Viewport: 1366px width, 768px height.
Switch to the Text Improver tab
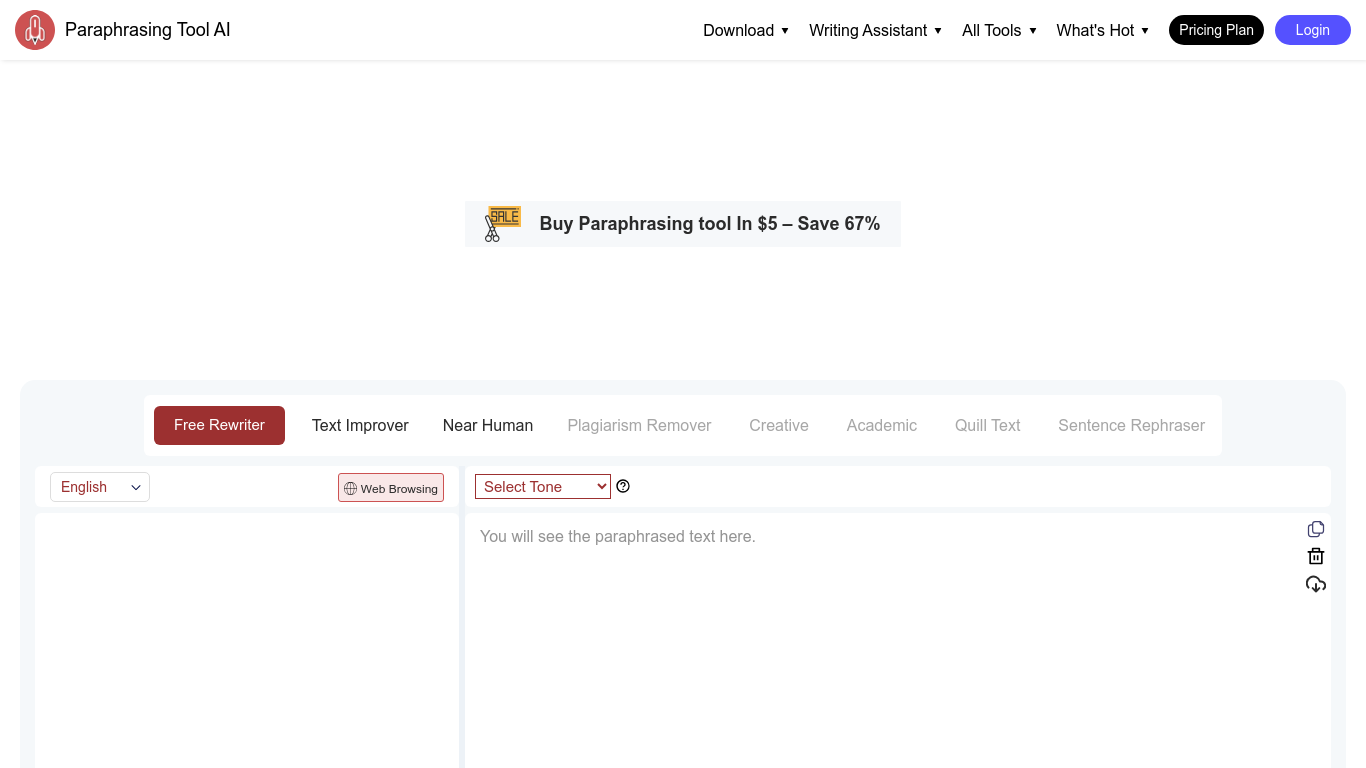(x=360, y=425)
